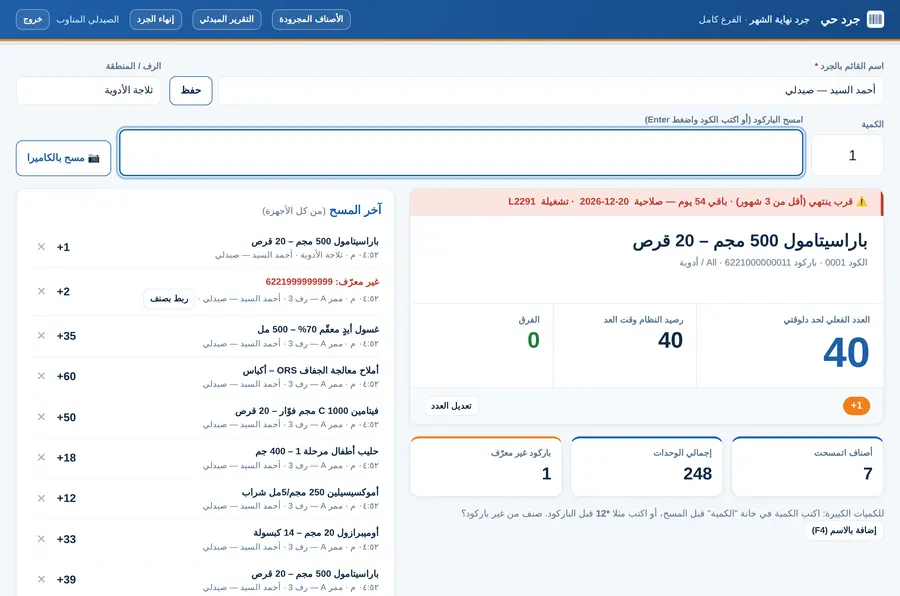Link unknown barcode using ربط بصنف
900x596 pixels.
point(169,299)
